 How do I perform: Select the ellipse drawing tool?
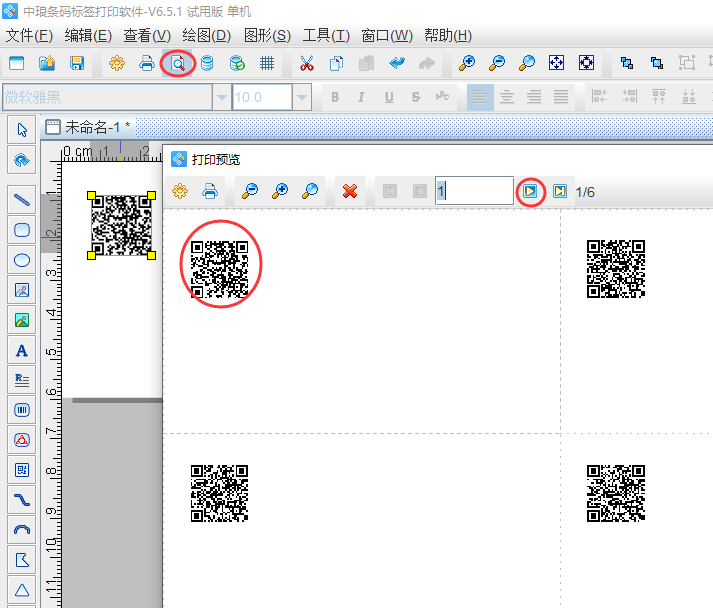[22, 260]
